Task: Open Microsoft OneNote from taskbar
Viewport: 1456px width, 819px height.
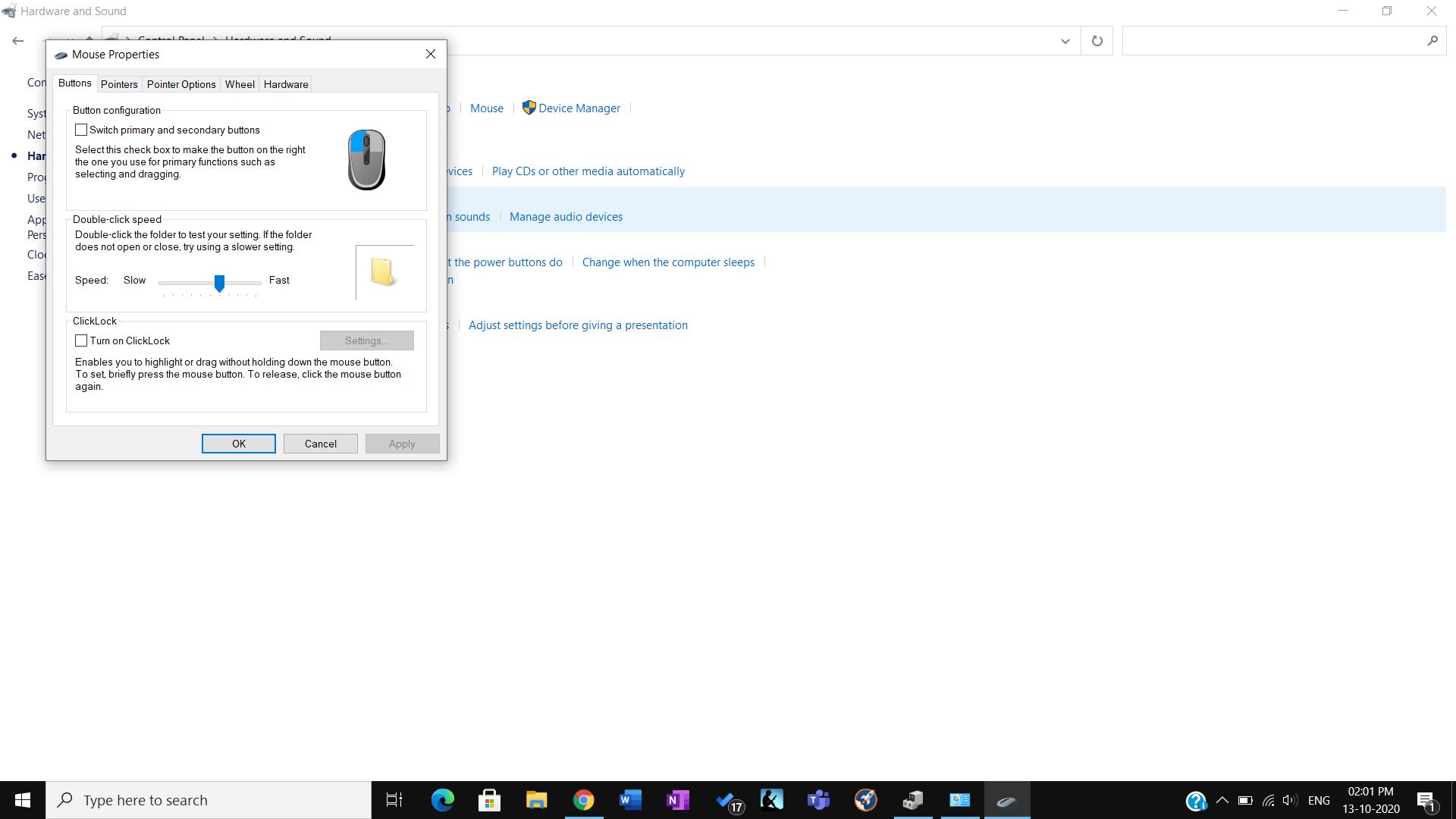Action: 678,800
